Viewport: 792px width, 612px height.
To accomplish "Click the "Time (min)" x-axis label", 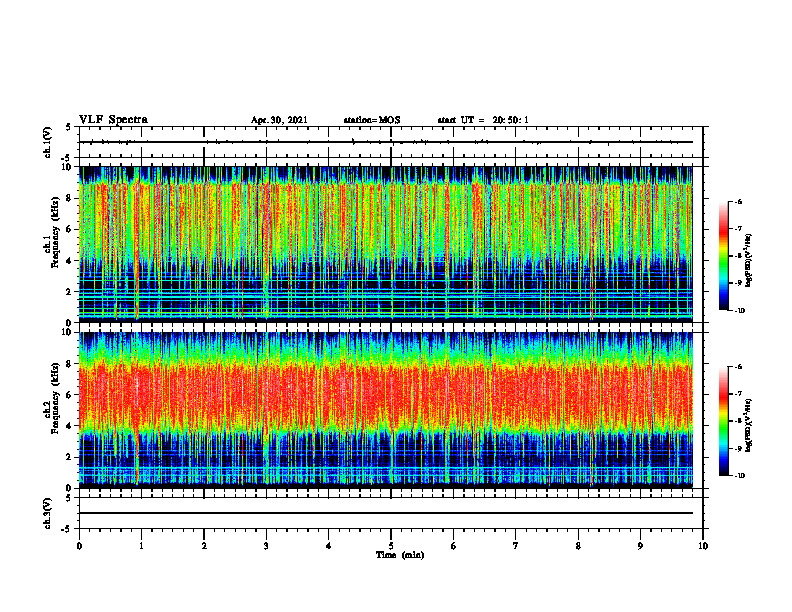I will (x=400, y=555).
